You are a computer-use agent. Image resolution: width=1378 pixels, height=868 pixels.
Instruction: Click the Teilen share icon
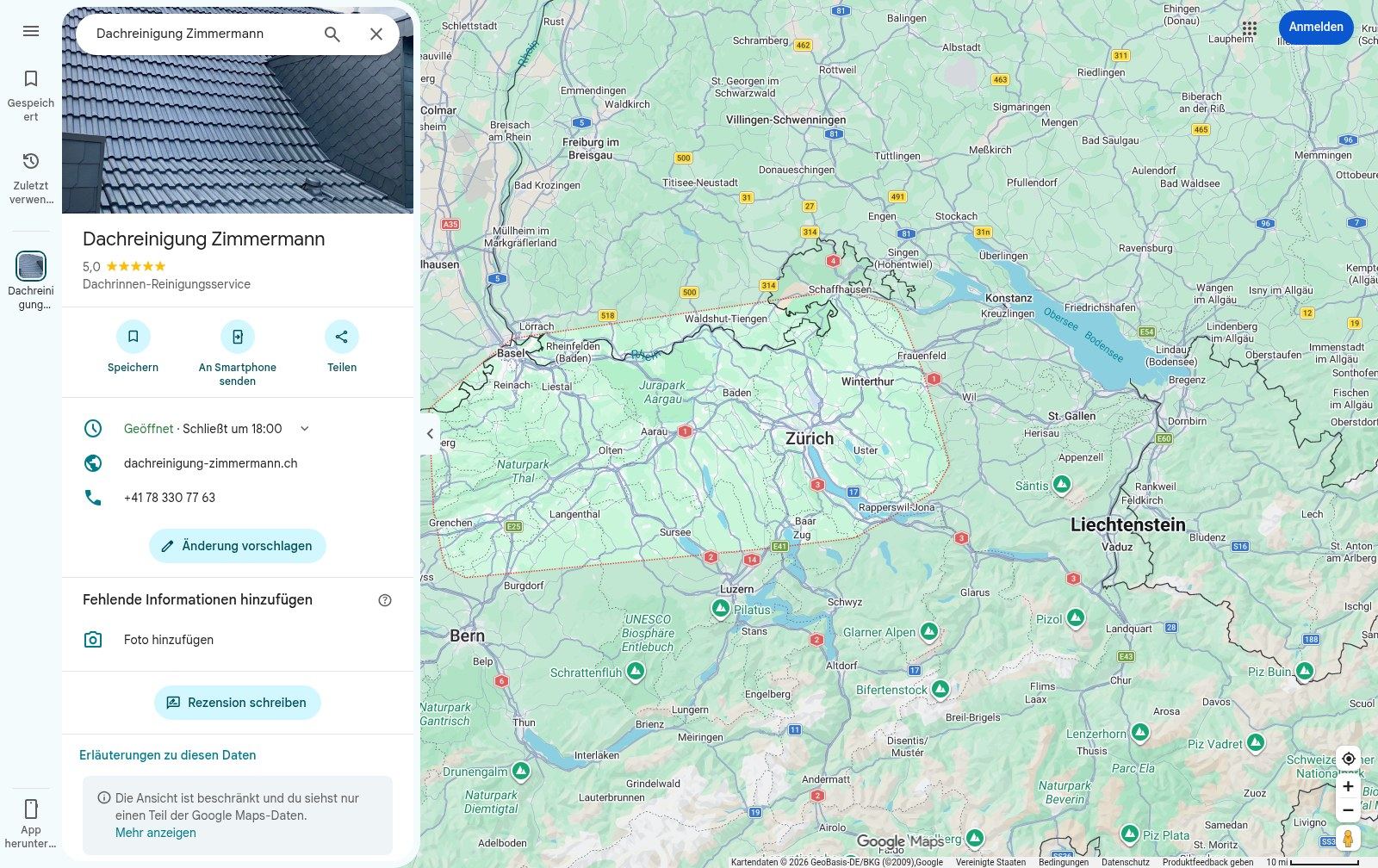click(x=342, y=337)
